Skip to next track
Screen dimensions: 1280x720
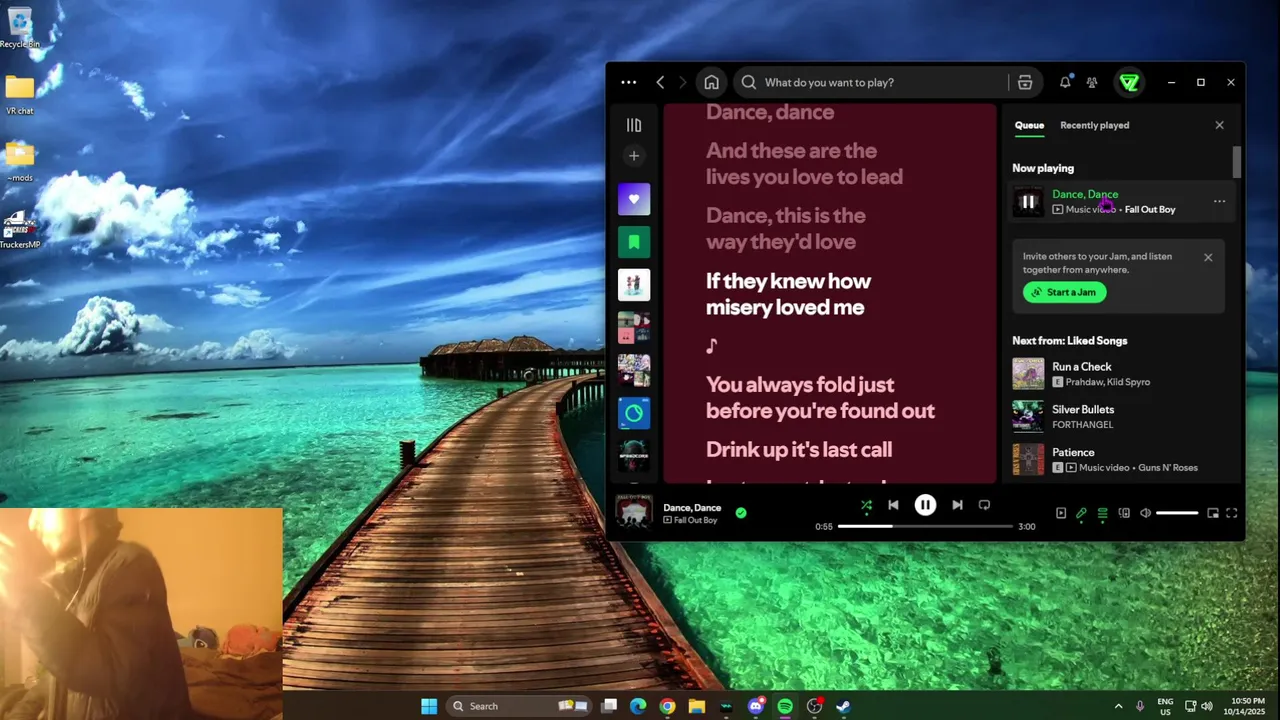click(x=957, y=505)
